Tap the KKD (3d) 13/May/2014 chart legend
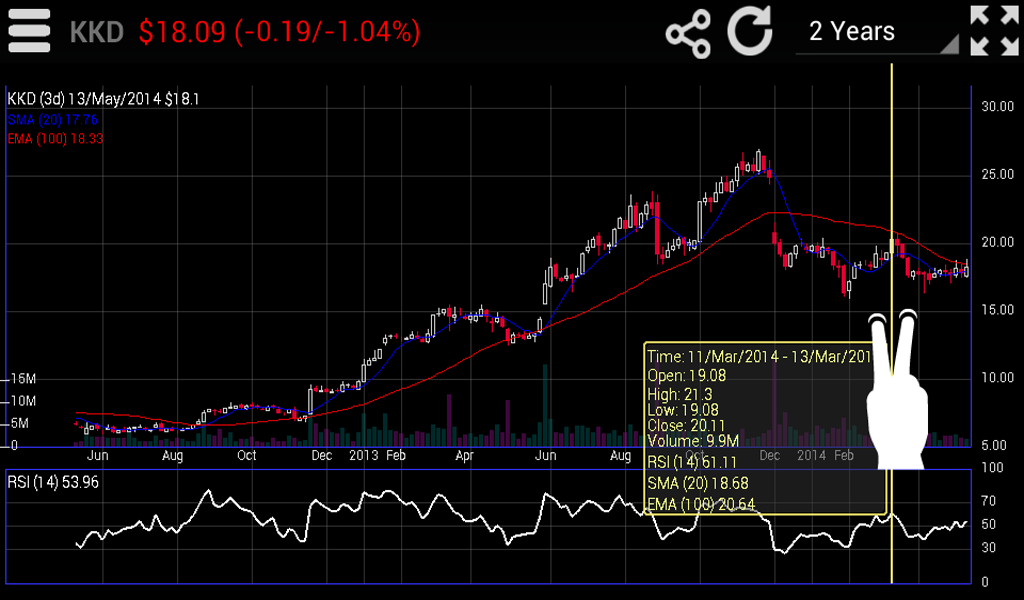 pos(103,99)
